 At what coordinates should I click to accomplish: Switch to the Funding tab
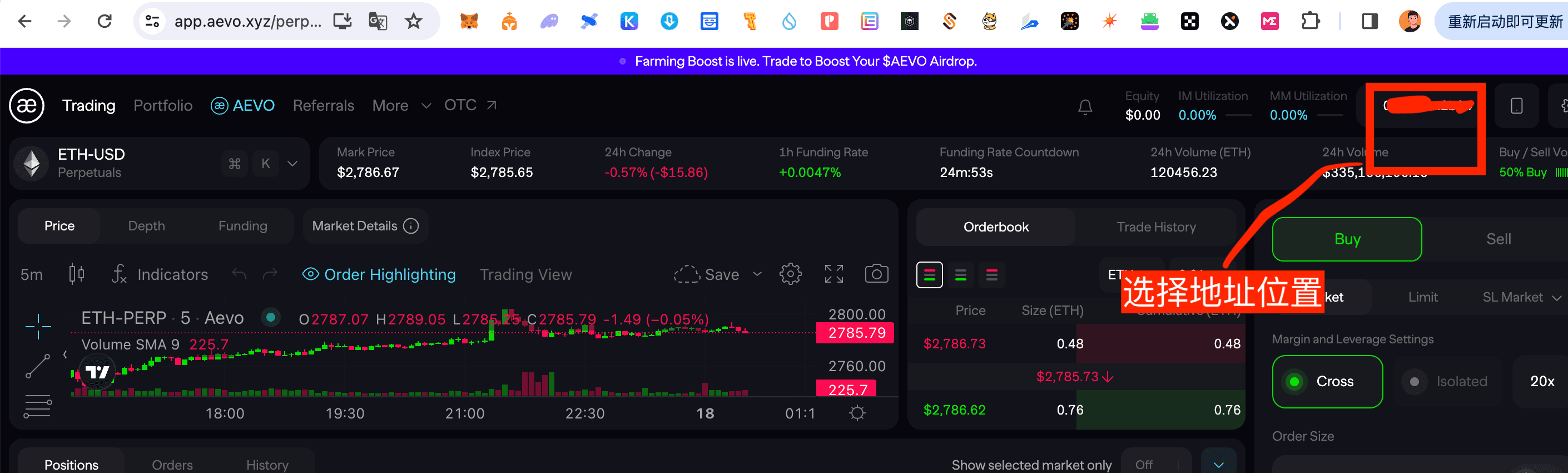(242, 226)
